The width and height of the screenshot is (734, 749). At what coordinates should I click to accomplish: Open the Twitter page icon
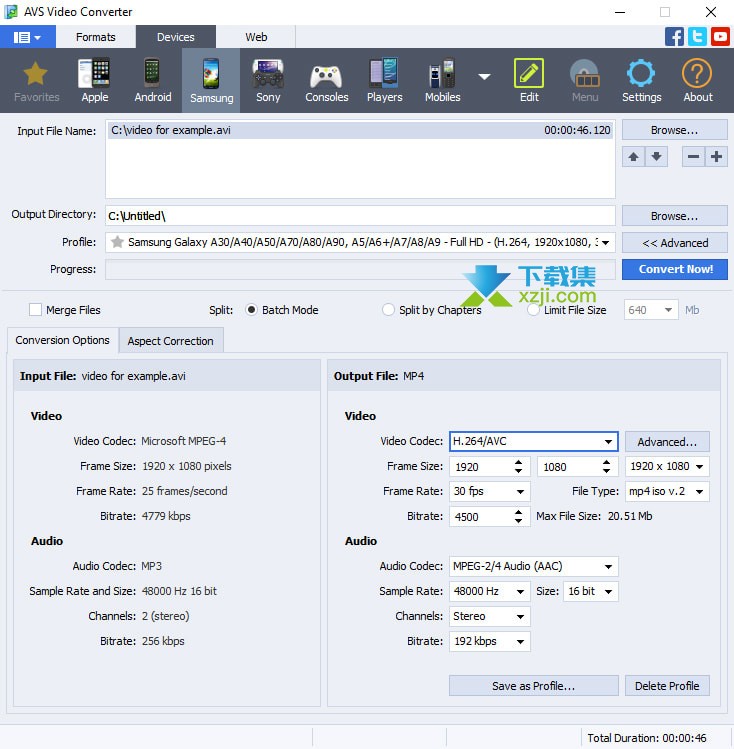[697, 37]
